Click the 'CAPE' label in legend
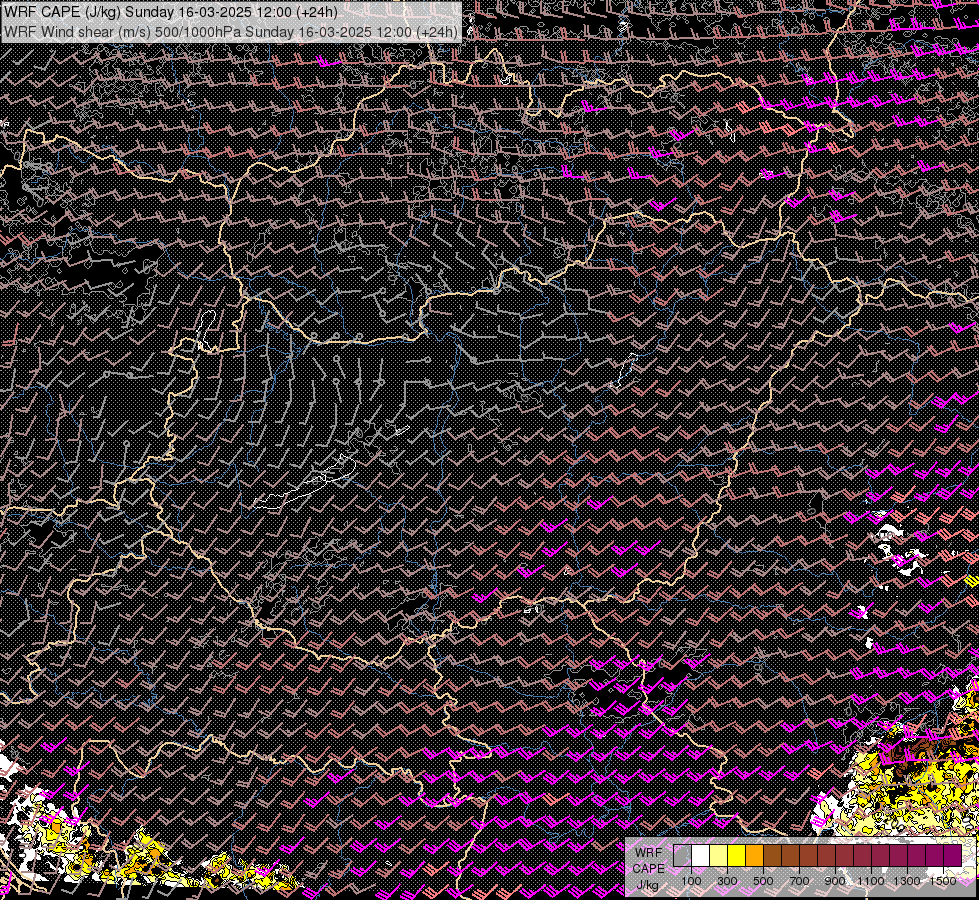Image resolution: width=979 pixels, height=900 pixels. coord(649,869)
